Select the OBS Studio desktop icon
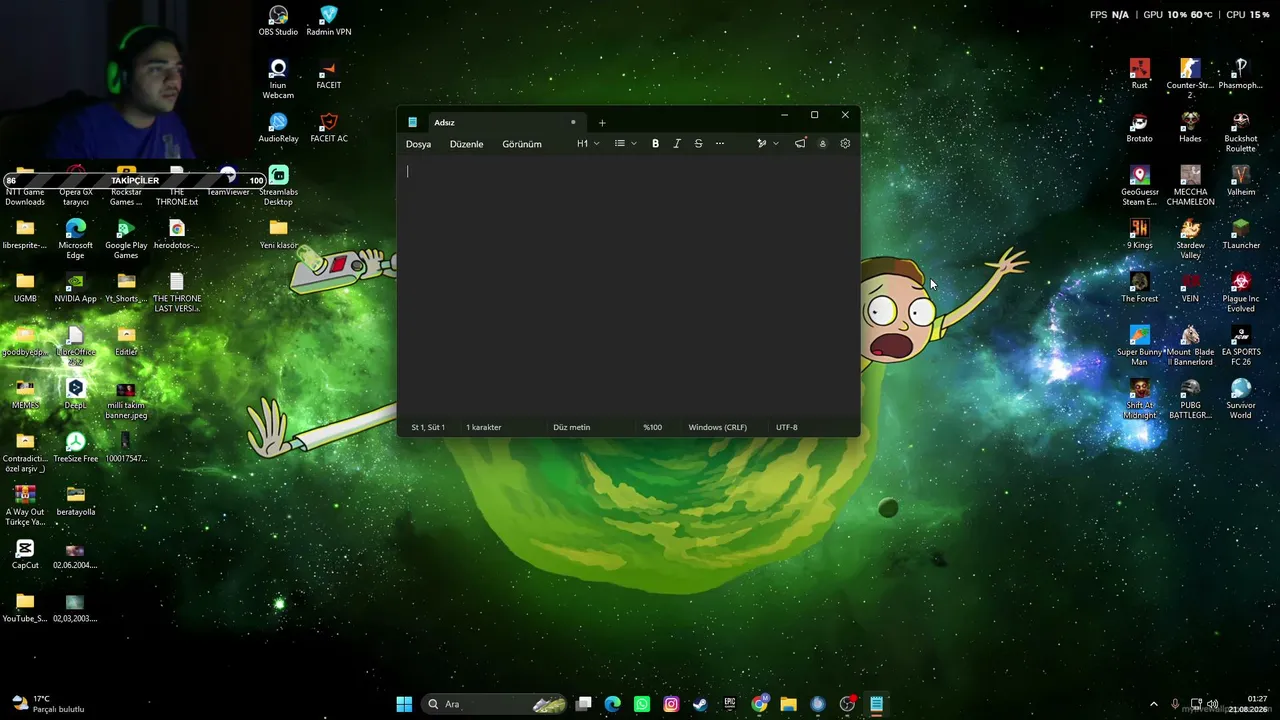Viewport: 1280px width, 720px height. [x=278, y=21]
